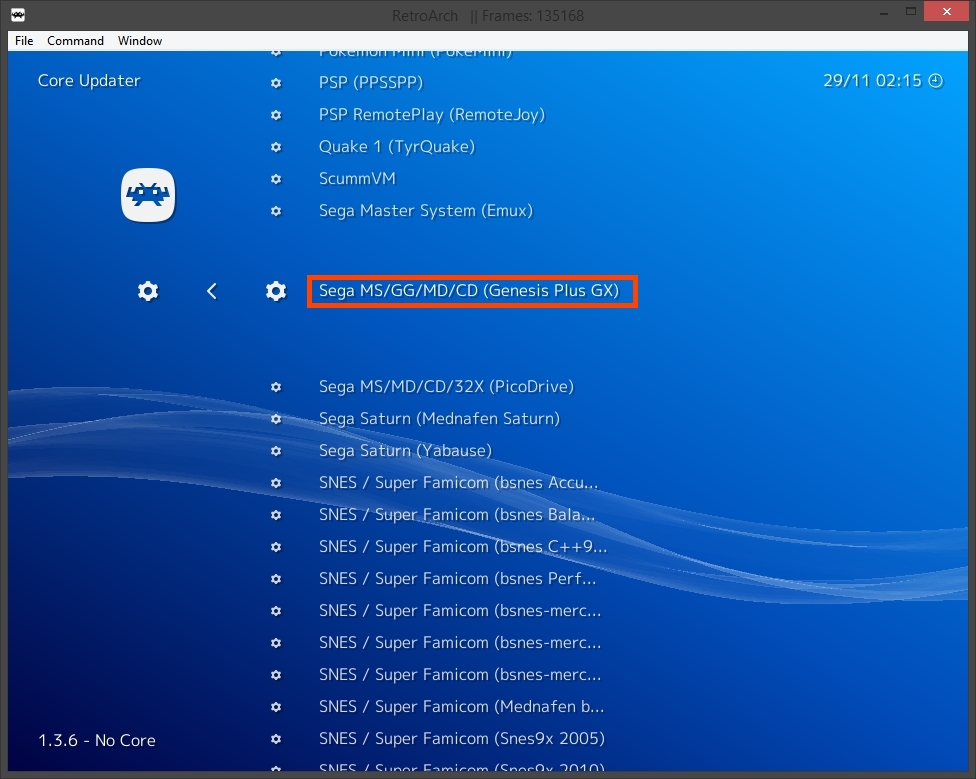Click the settings gear beside the back arrow

pos(148,291)
